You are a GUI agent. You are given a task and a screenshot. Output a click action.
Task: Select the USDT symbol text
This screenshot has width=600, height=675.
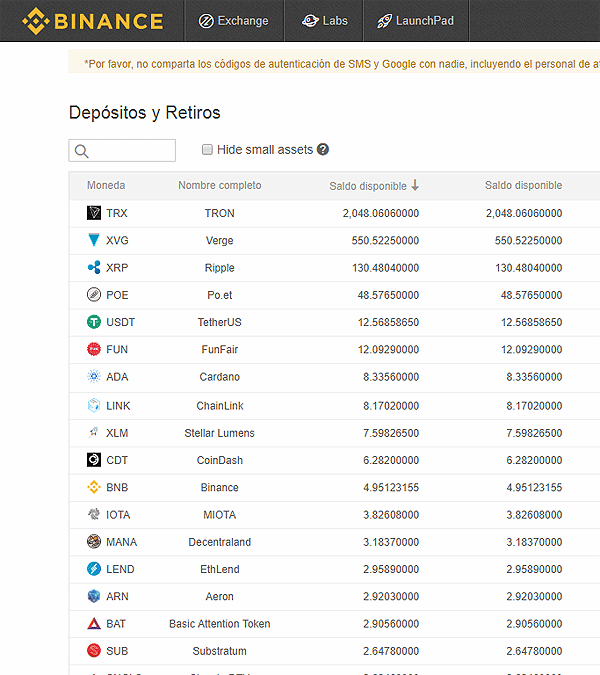click(121, 322)
